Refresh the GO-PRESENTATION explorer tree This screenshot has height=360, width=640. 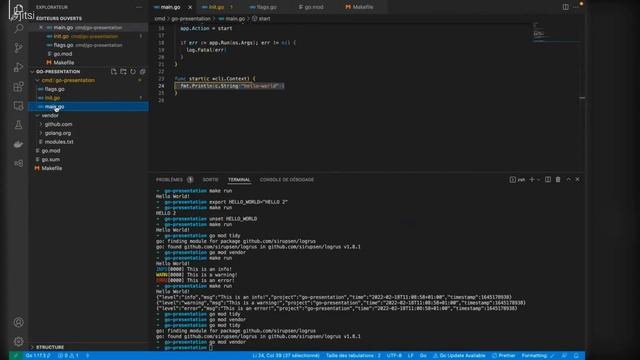[133, 71]
